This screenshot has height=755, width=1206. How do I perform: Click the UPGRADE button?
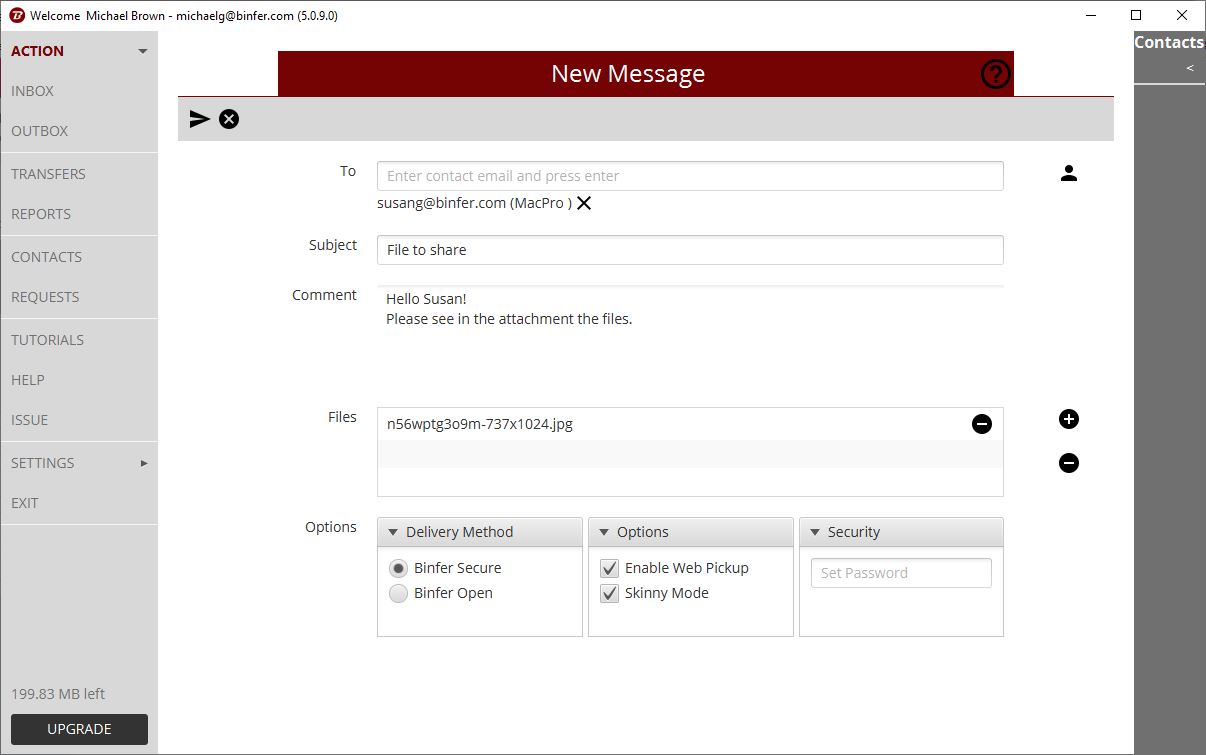(x=79, y=729)
